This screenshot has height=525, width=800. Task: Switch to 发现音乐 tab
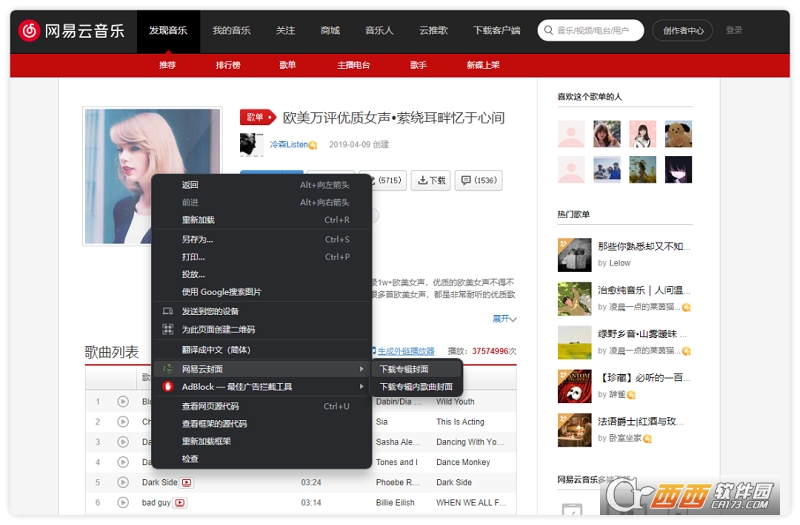[x=168, y=31]
